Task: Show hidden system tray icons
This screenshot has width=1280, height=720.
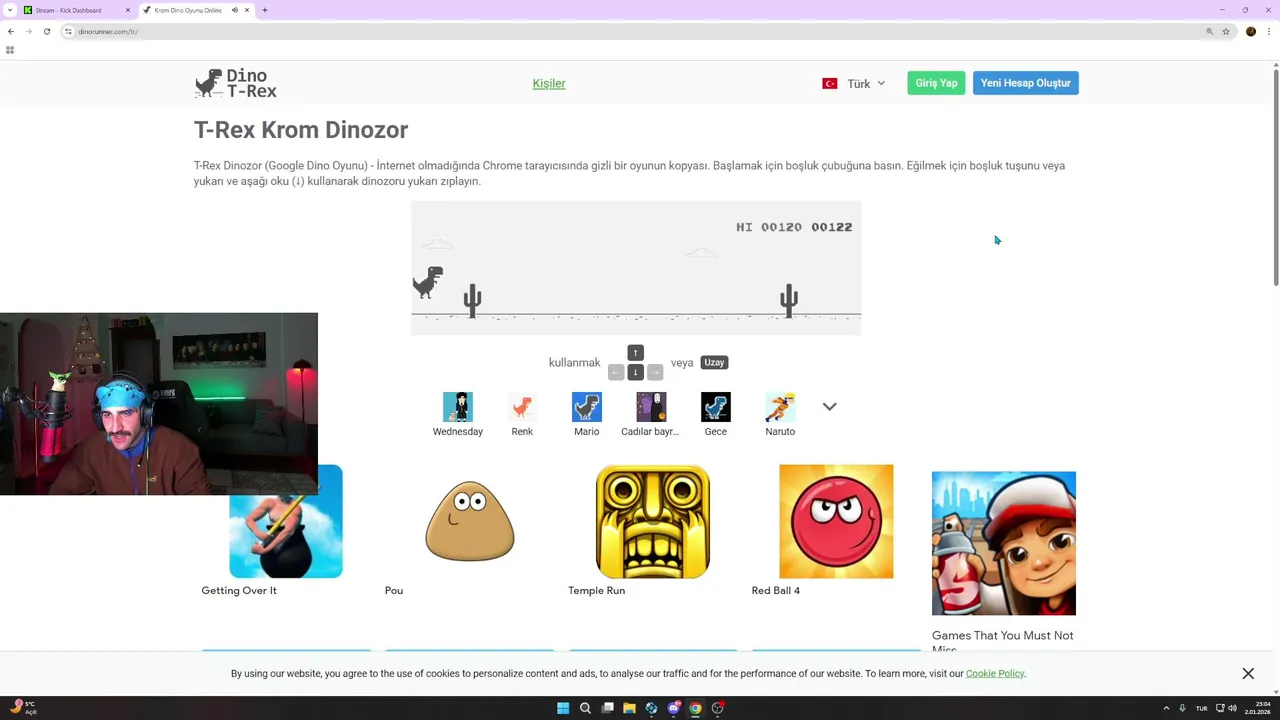Action: pyautogui.click(x=1166, y=708)
